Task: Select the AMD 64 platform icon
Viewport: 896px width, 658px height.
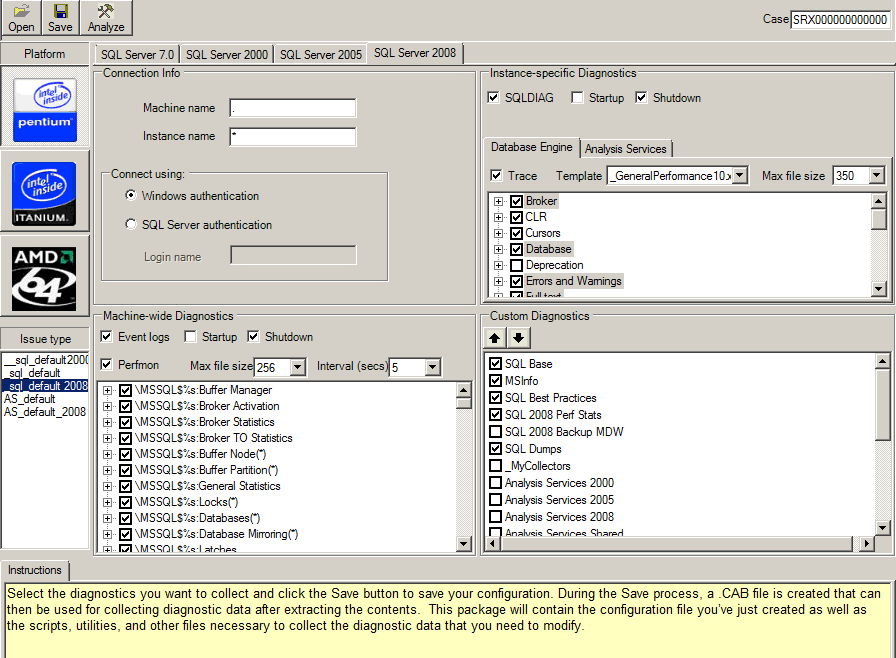Action: [44, 275]
